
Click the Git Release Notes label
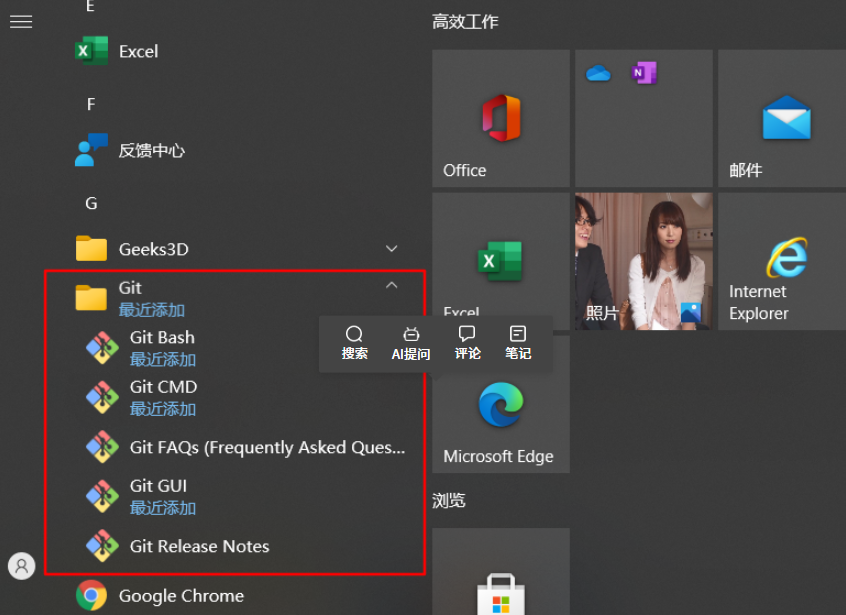[x=200, y=546]
